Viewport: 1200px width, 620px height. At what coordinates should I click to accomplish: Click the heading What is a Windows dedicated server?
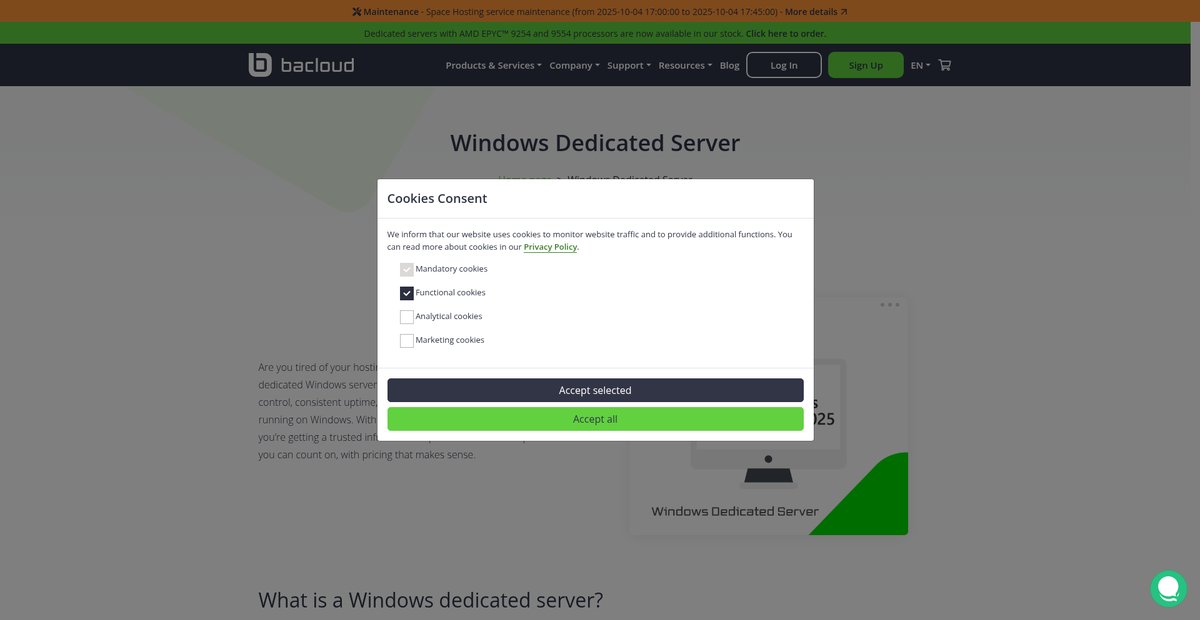click(431, 600)
